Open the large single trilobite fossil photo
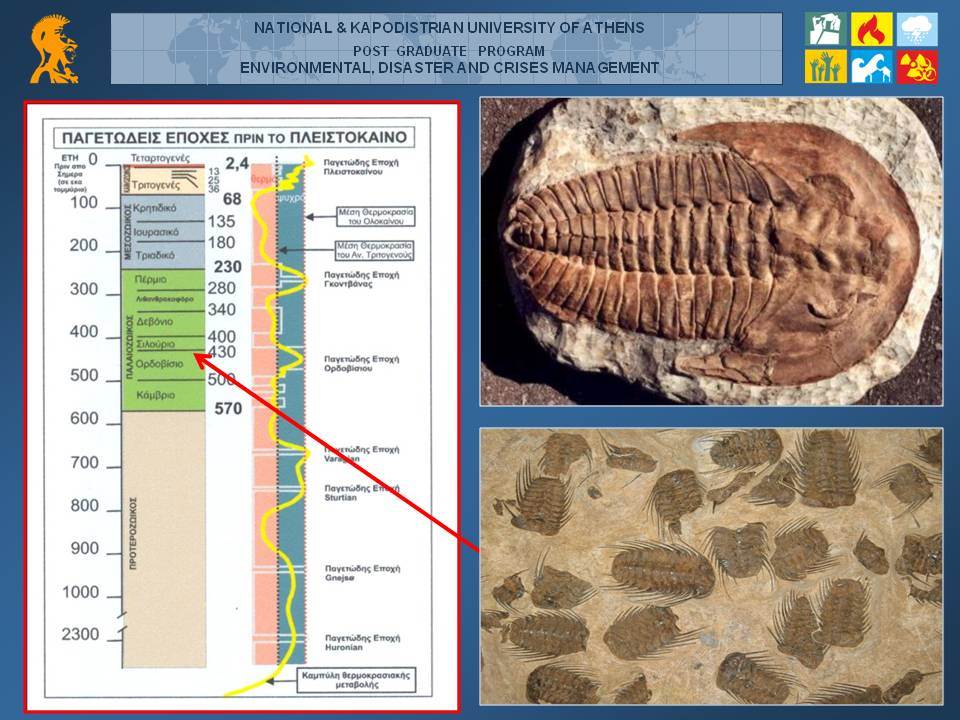Screen dimensions: 960x720 711,251
